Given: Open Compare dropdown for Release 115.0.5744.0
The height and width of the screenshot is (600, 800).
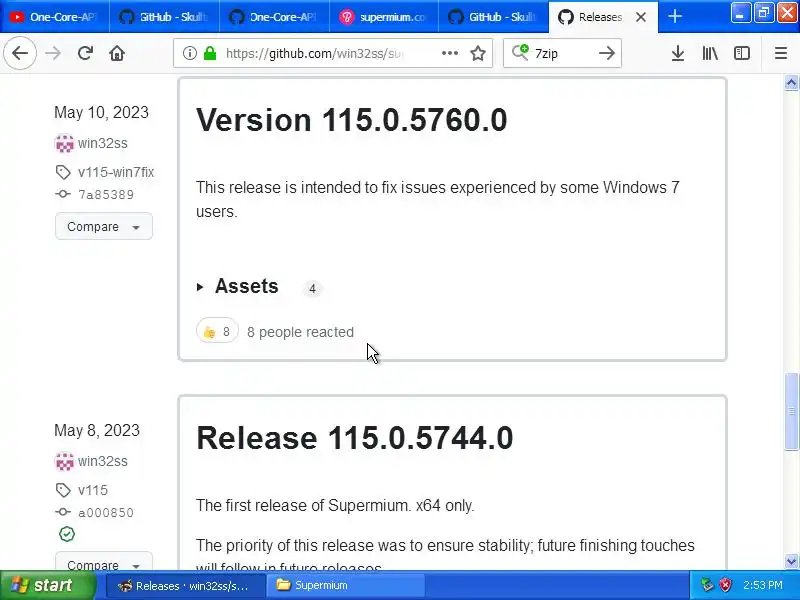Looking at the screenshot, I should point(104,561).
